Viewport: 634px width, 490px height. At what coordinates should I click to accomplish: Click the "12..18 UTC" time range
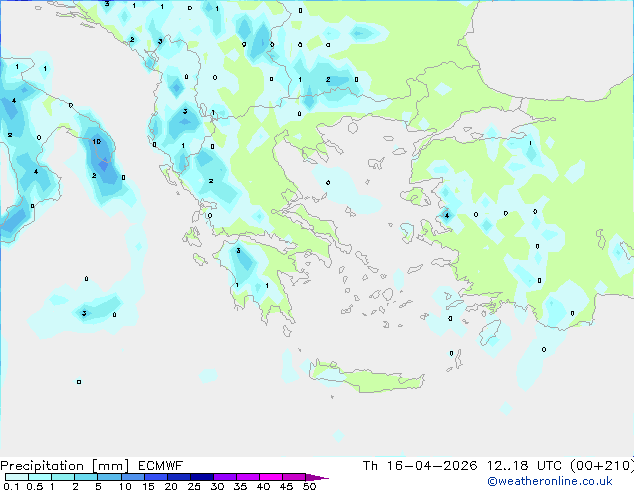[524, 466]
